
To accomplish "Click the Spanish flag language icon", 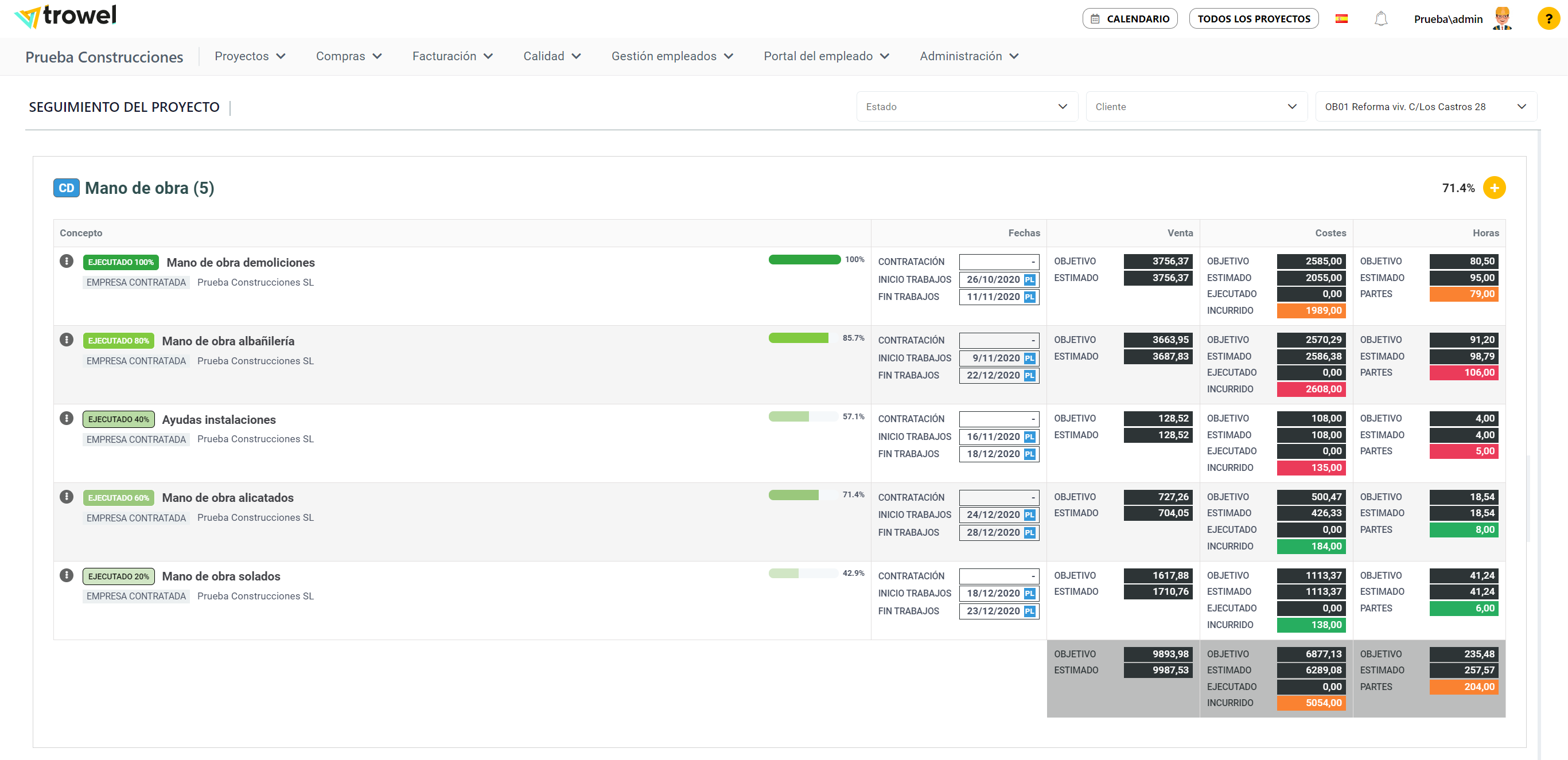I will pyautogui.click(x=1341, y=19).
